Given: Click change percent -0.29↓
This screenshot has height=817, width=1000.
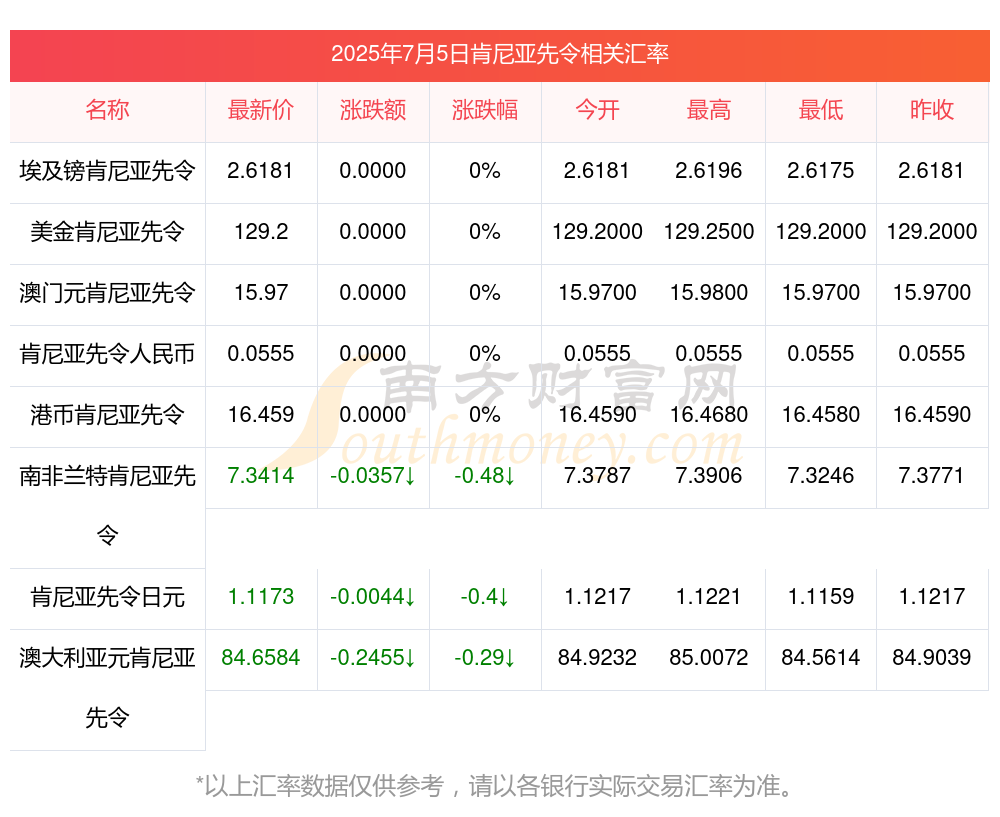Looking at the screenshot, I should (x=485, y=658).
